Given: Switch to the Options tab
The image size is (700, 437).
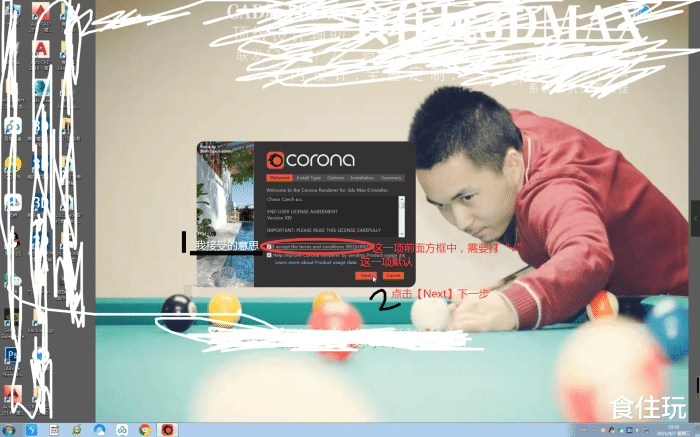Looking at the screenshot, I should [x=335, y=178].
